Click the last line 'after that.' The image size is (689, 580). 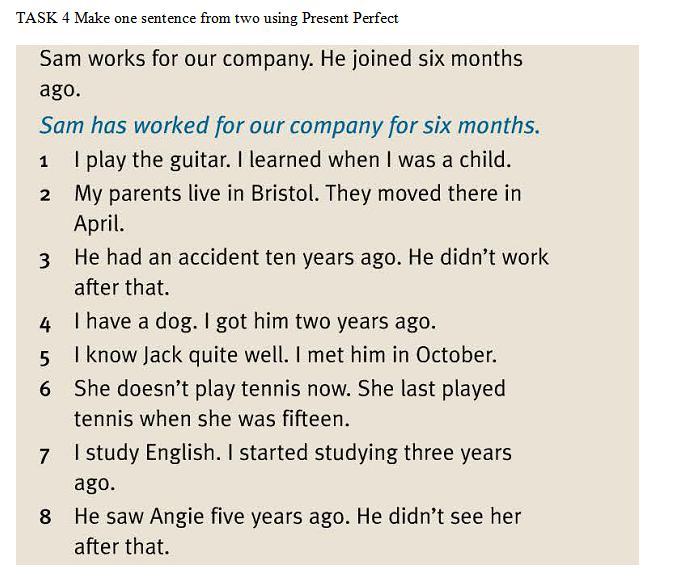pos(122,547)
